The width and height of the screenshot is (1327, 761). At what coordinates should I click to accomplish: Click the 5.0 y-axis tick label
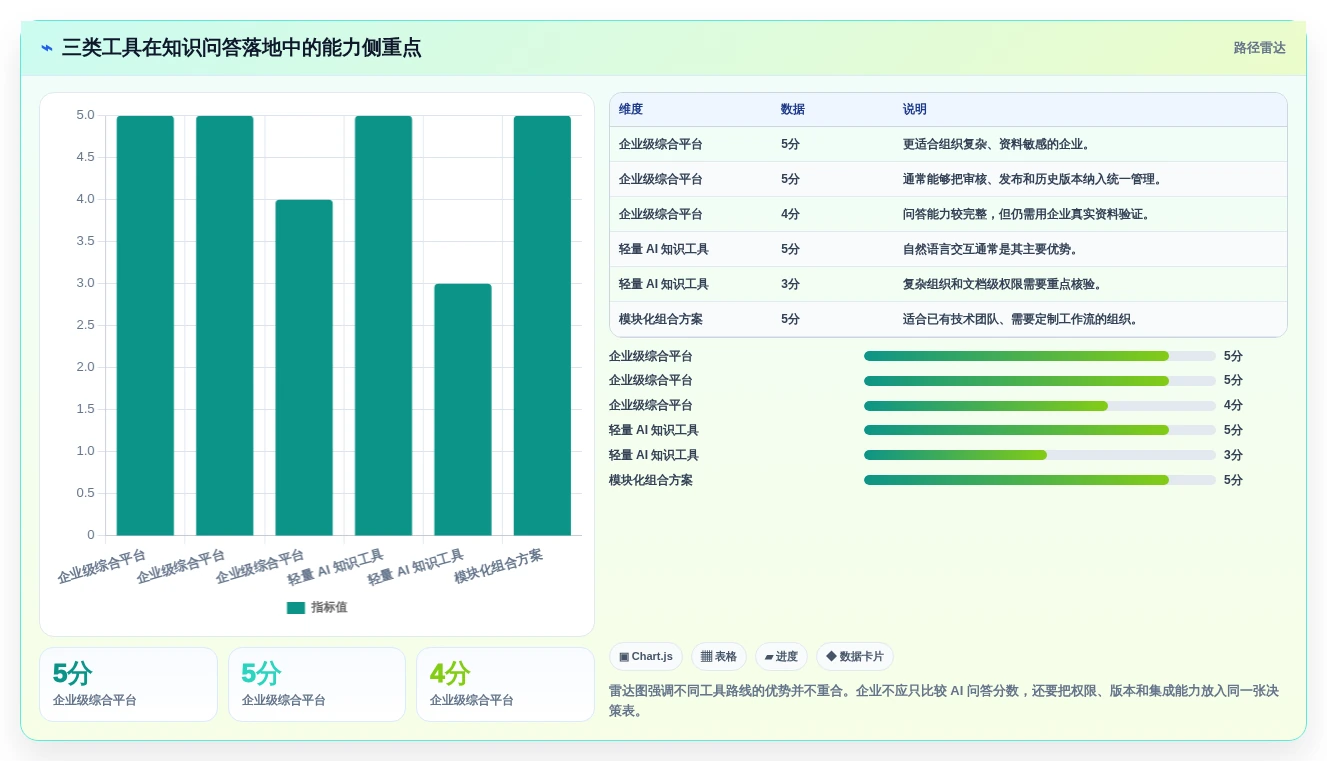[x=86, y=115]
